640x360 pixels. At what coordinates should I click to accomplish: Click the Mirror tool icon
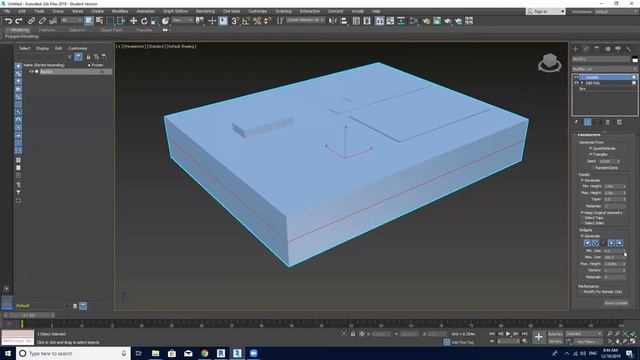(x=333, y=21)
